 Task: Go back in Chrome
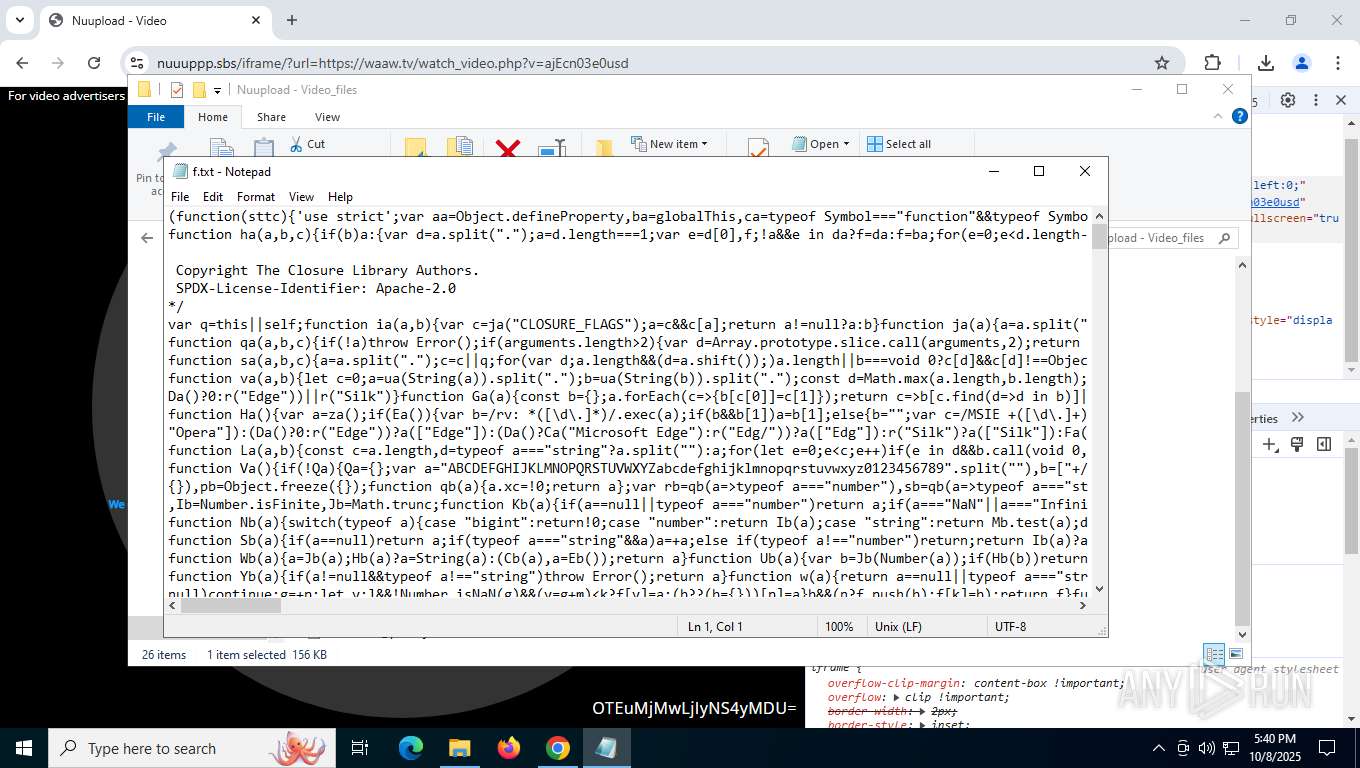[22, 63]
